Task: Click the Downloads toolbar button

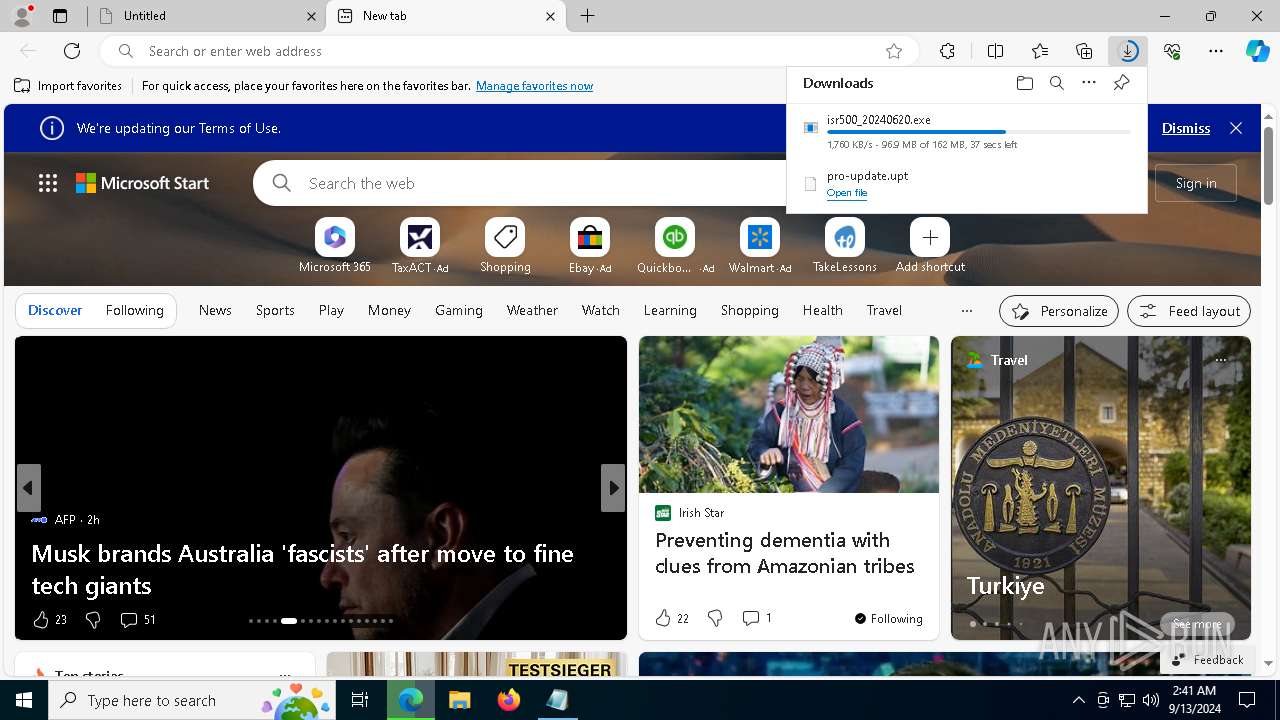Action: click(1128, 51)
